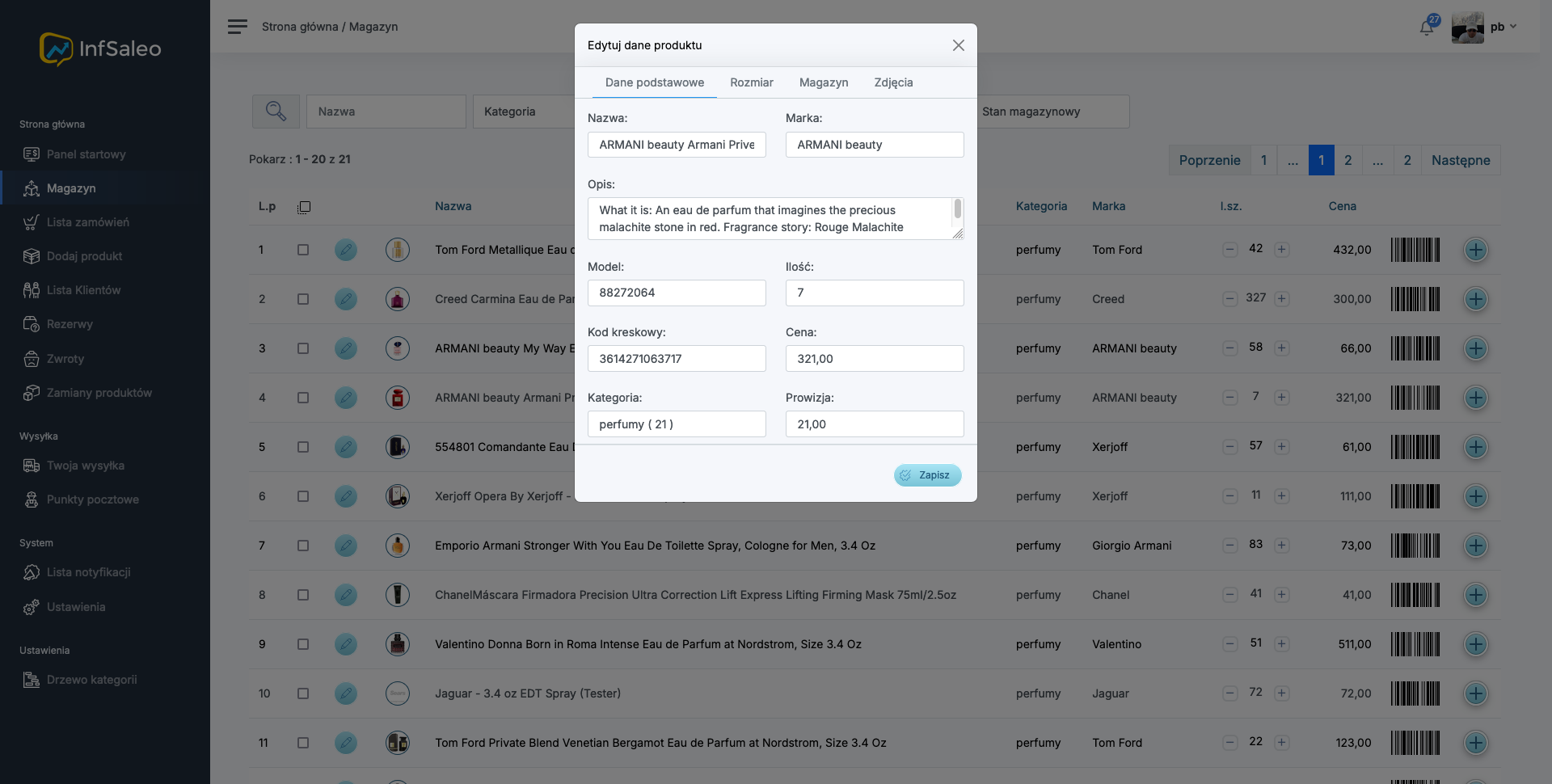
Task: Open Lista Klientów in sidebar
Action: pos(83,290)
